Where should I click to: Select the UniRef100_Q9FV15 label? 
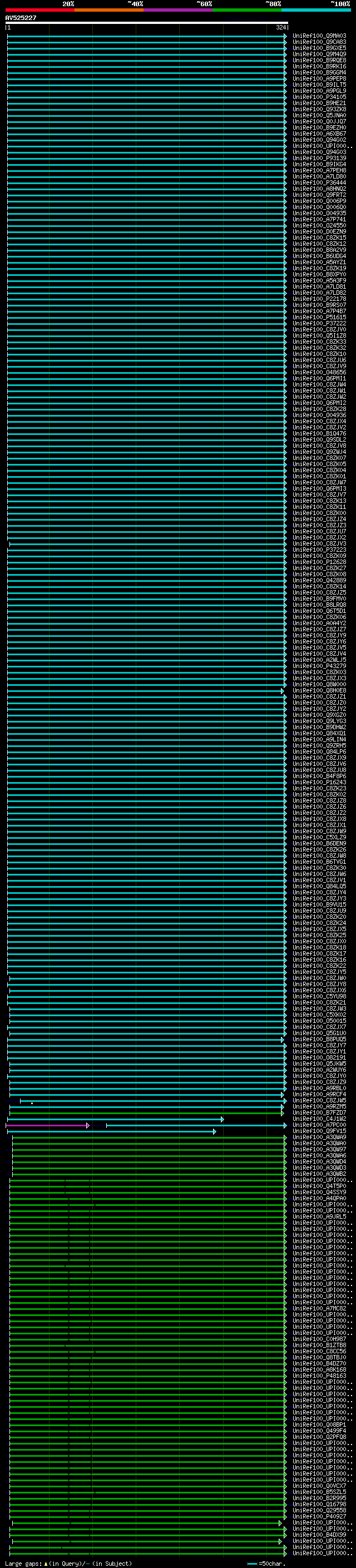point(319,1131)
